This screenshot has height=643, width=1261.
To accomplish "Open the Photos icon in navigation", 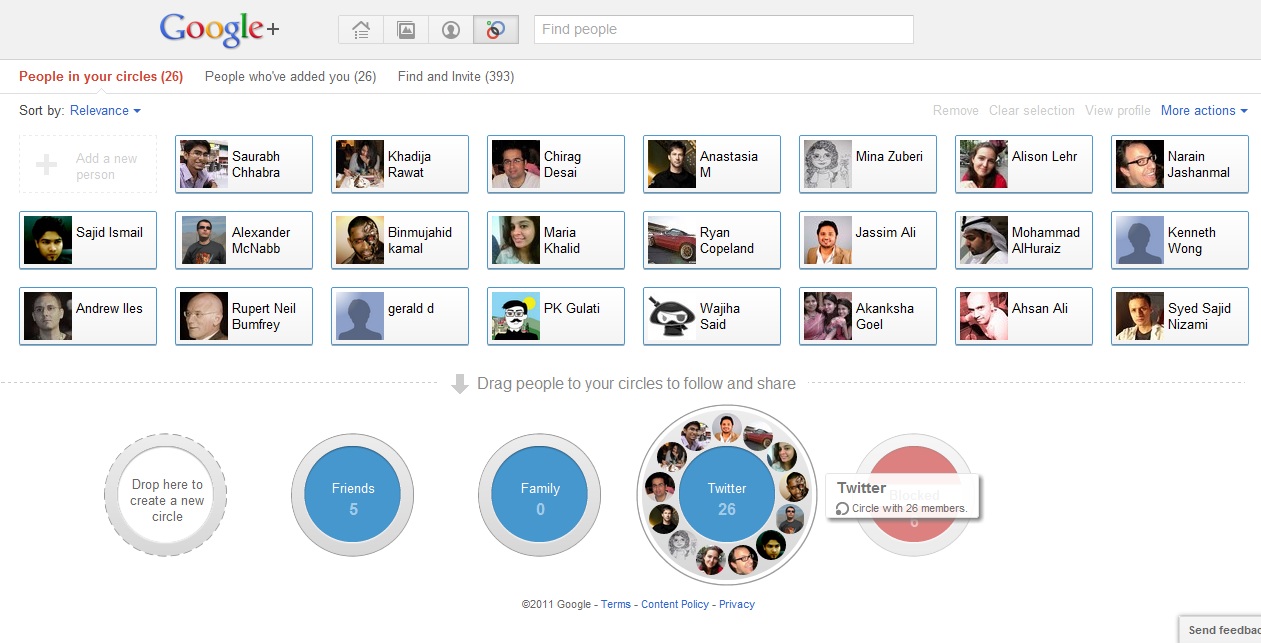I will click(406, 30).
